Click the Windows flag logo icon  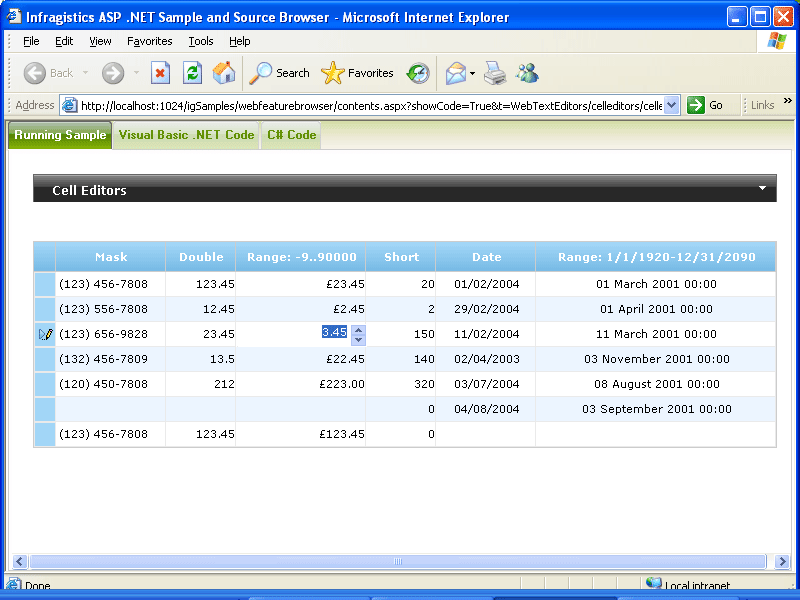(777, 41)
